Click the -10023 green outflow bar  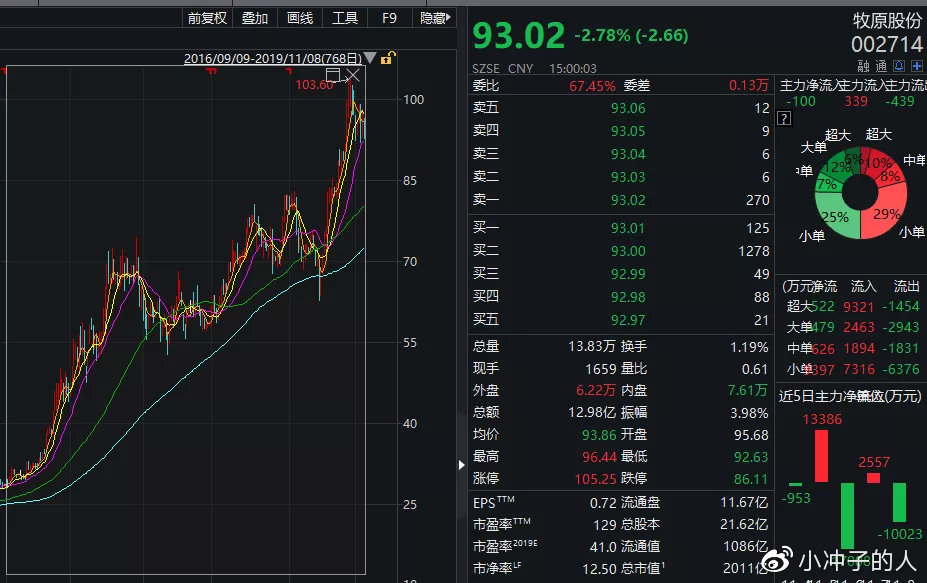(x=899, y=502)
